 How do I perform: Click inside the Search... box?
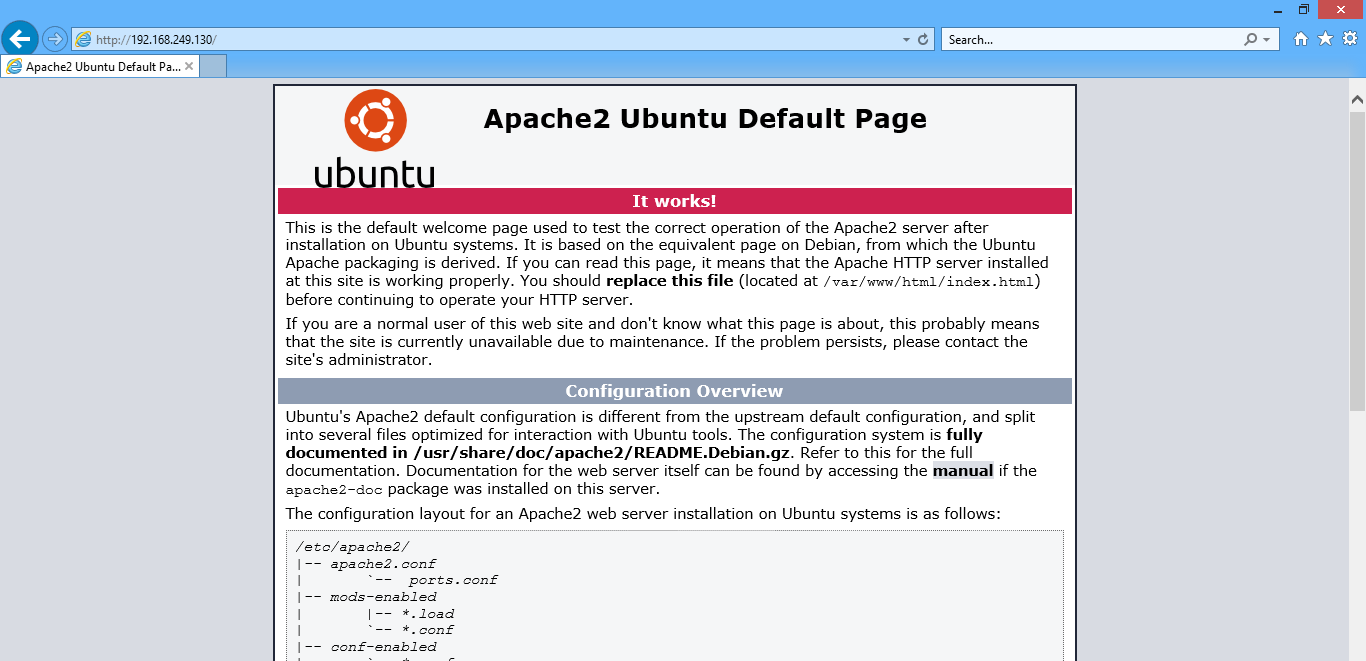pos(1092,40)
